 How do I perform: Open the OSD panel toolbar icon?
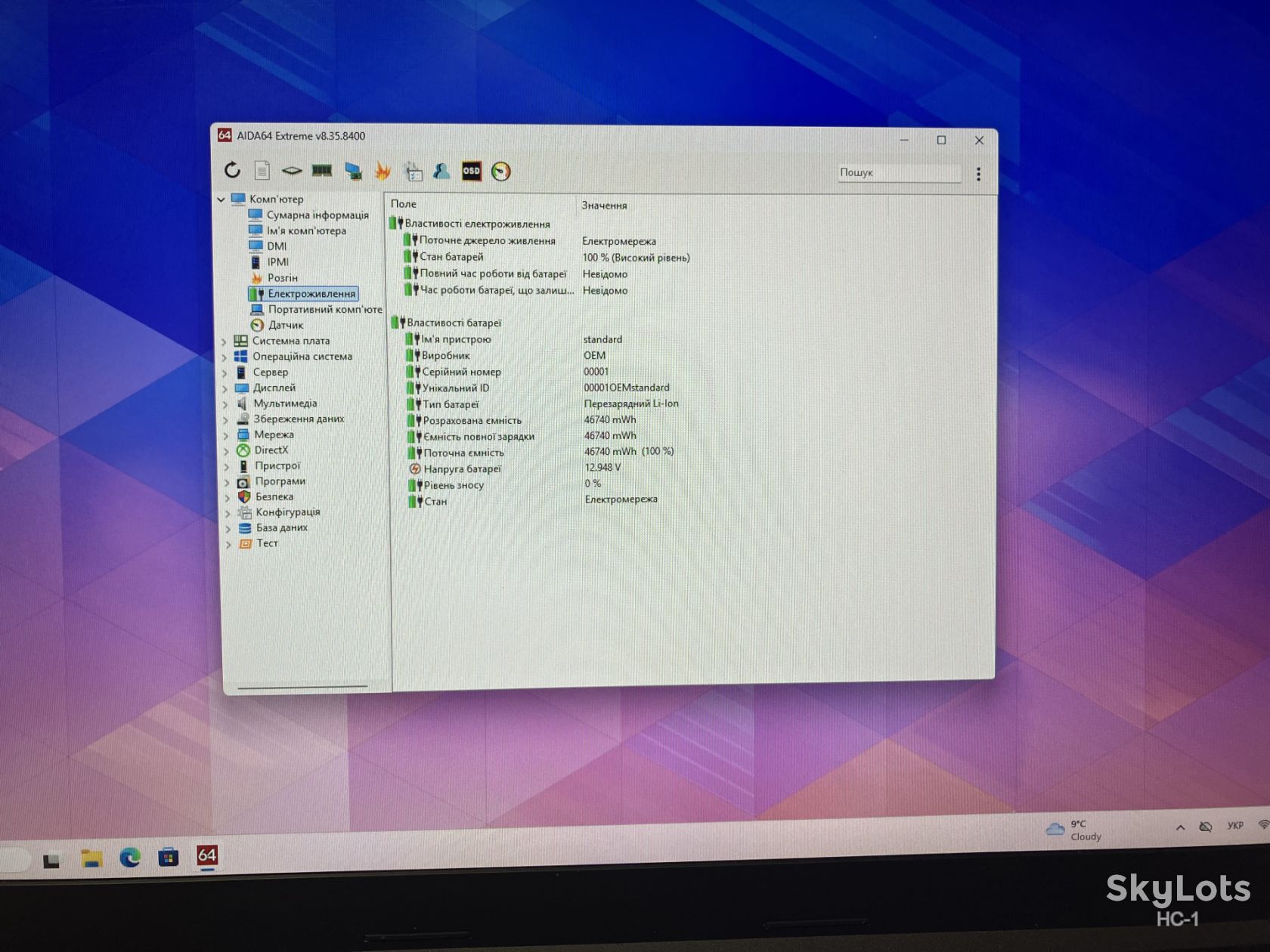471,171
